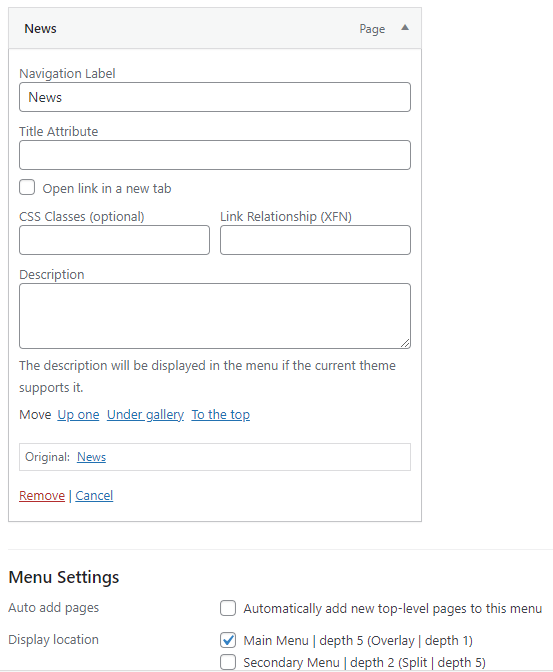Screen dimensions: 553x672
Task: Move item using Up one link
Action: pos(78,415)
